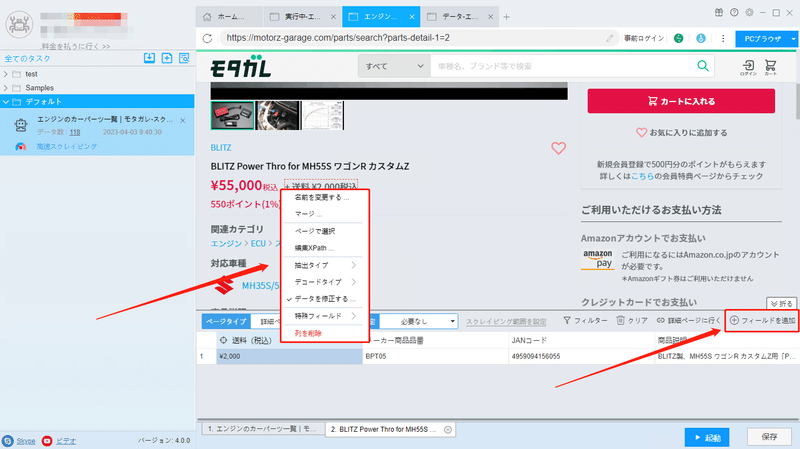Click the blue droplet icon in address bar
The height and width of the screenshot is (449, 800).
click(701, 38)
